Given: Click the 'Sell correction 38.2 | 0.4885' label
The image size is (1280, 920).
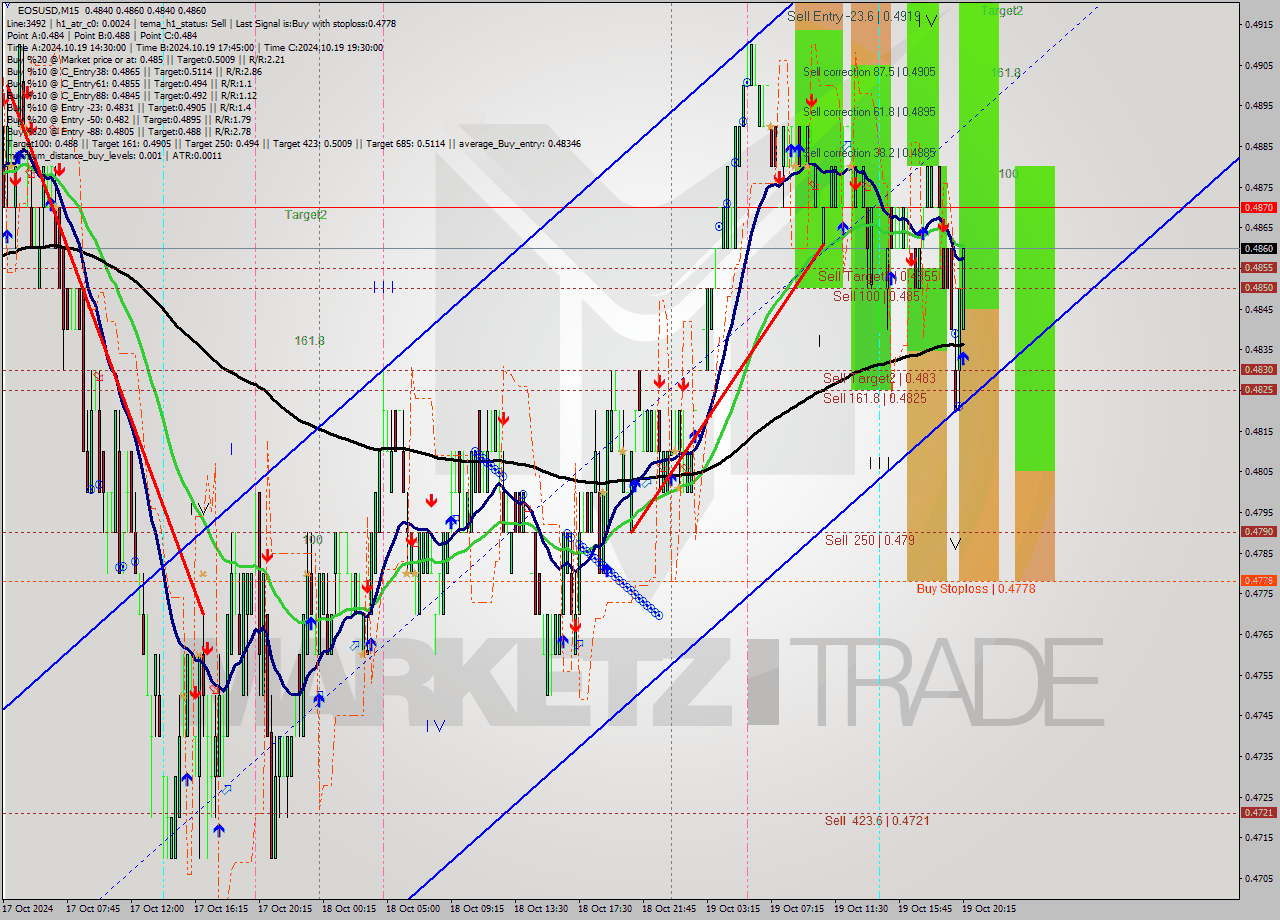Looking at the screenshot, I should (x=870, y=153).
